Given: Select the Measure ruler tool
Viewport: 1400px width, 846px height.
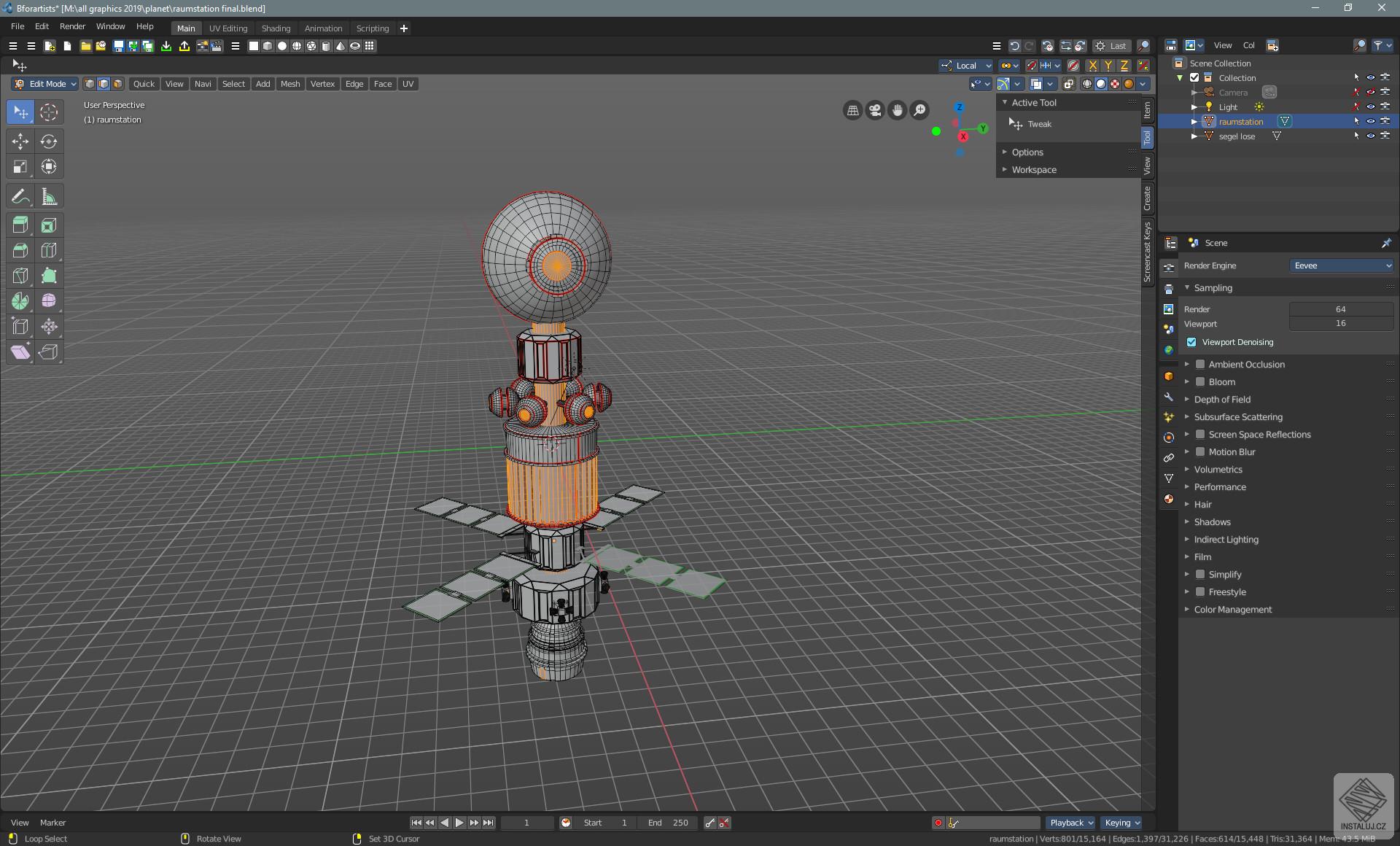Looking at the screenshot, I should pyautogui.click(x=49, y=197).
